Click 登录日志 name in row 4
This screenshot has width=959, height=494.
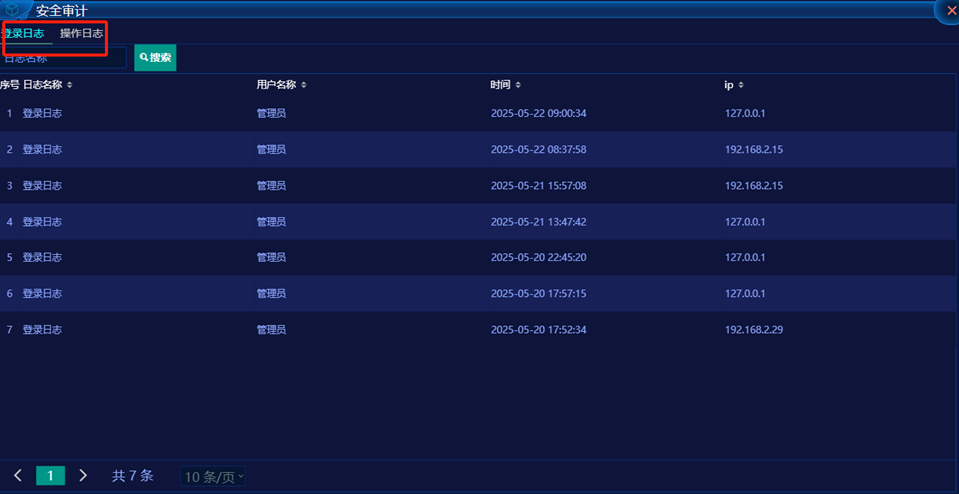(x=42, y=221)
